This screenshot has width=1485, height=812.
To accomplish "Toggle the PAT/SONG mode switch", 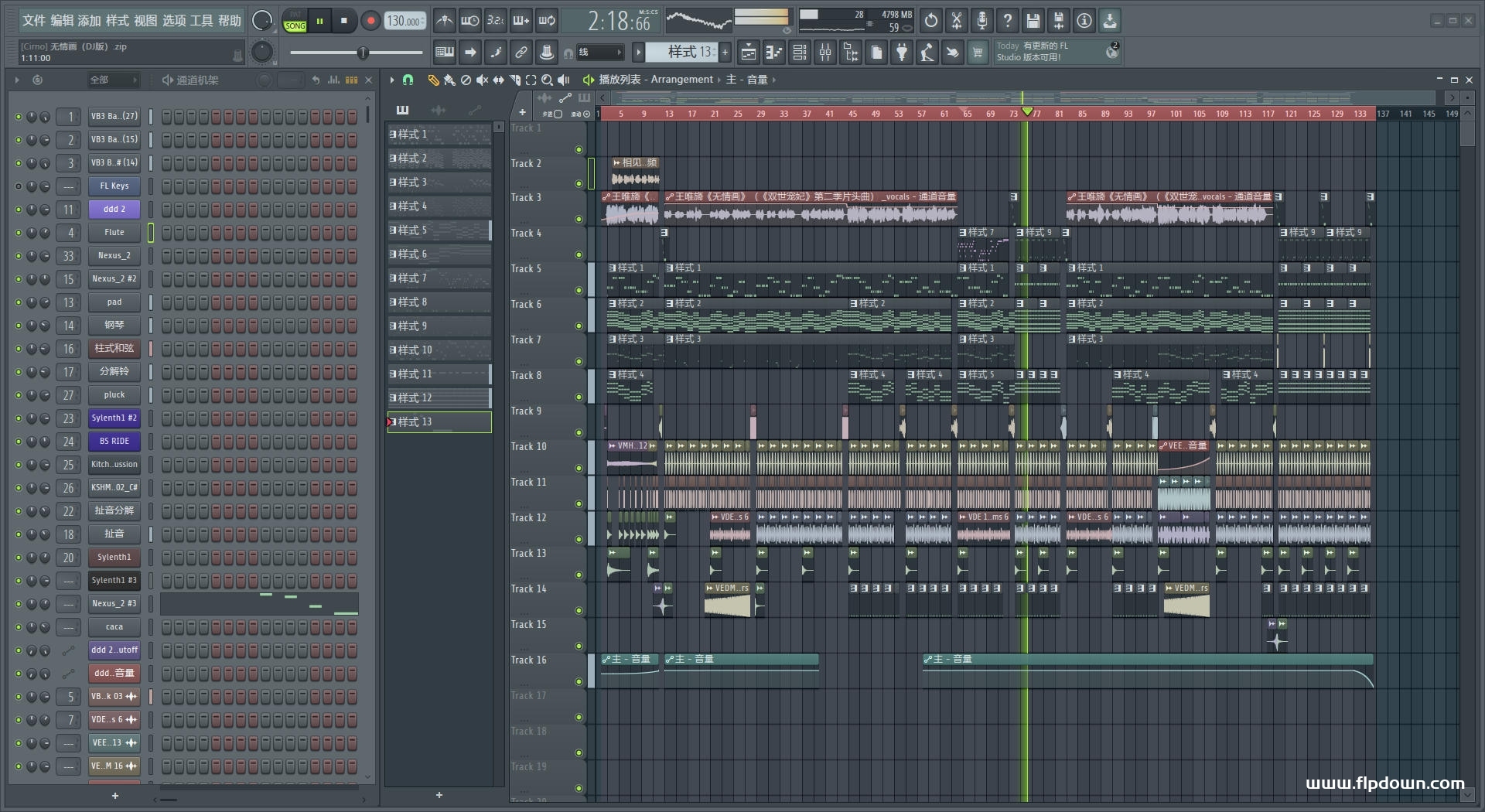I will click(295, 21).
